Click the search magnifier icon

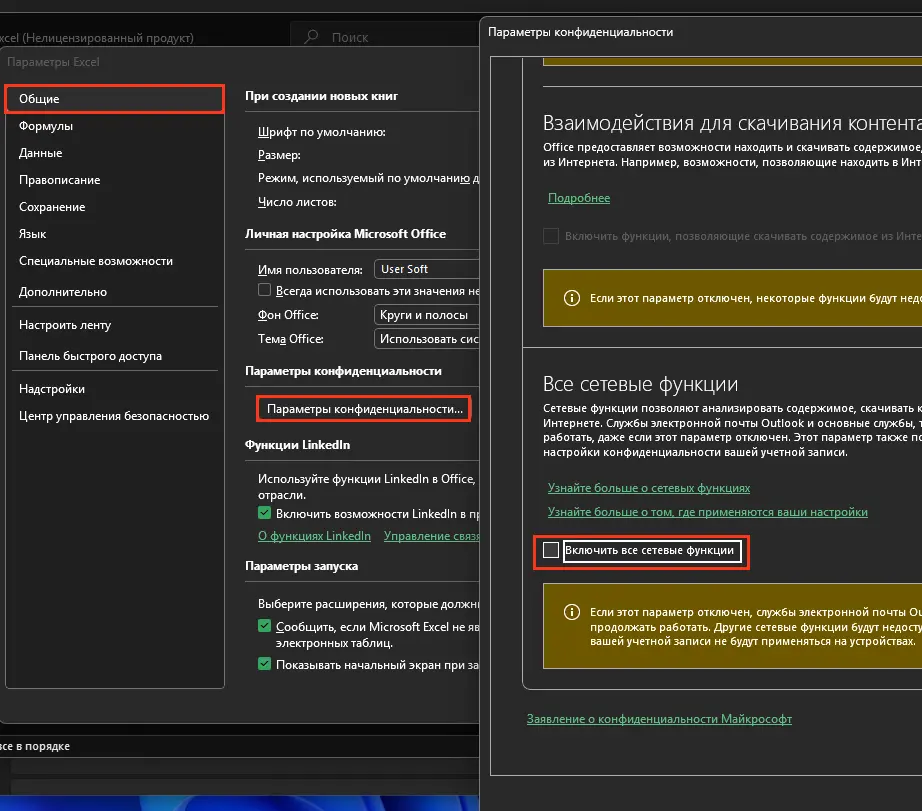[312, 37]
